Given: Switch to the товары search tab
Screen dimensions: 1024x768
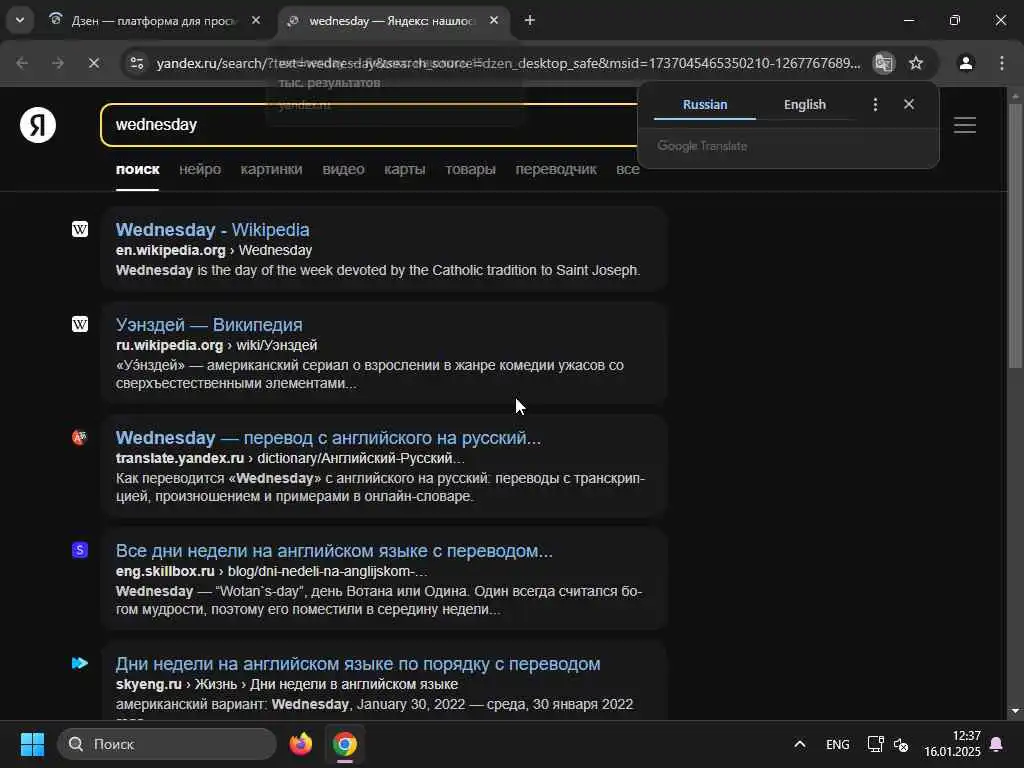Looking at the screenshot, I should click(470, 169).
